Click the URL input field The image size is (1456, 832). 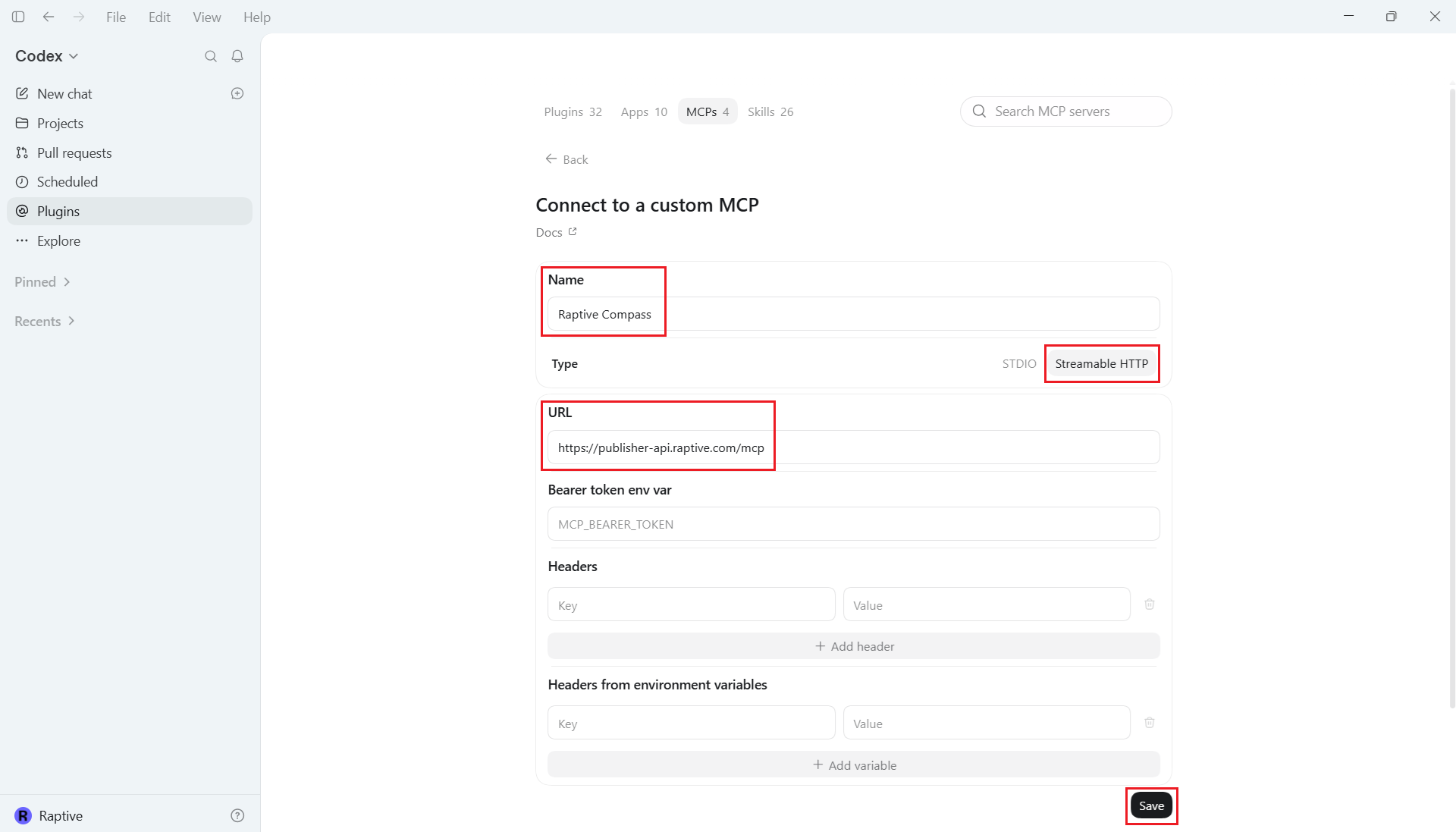(x=854, y=447)
